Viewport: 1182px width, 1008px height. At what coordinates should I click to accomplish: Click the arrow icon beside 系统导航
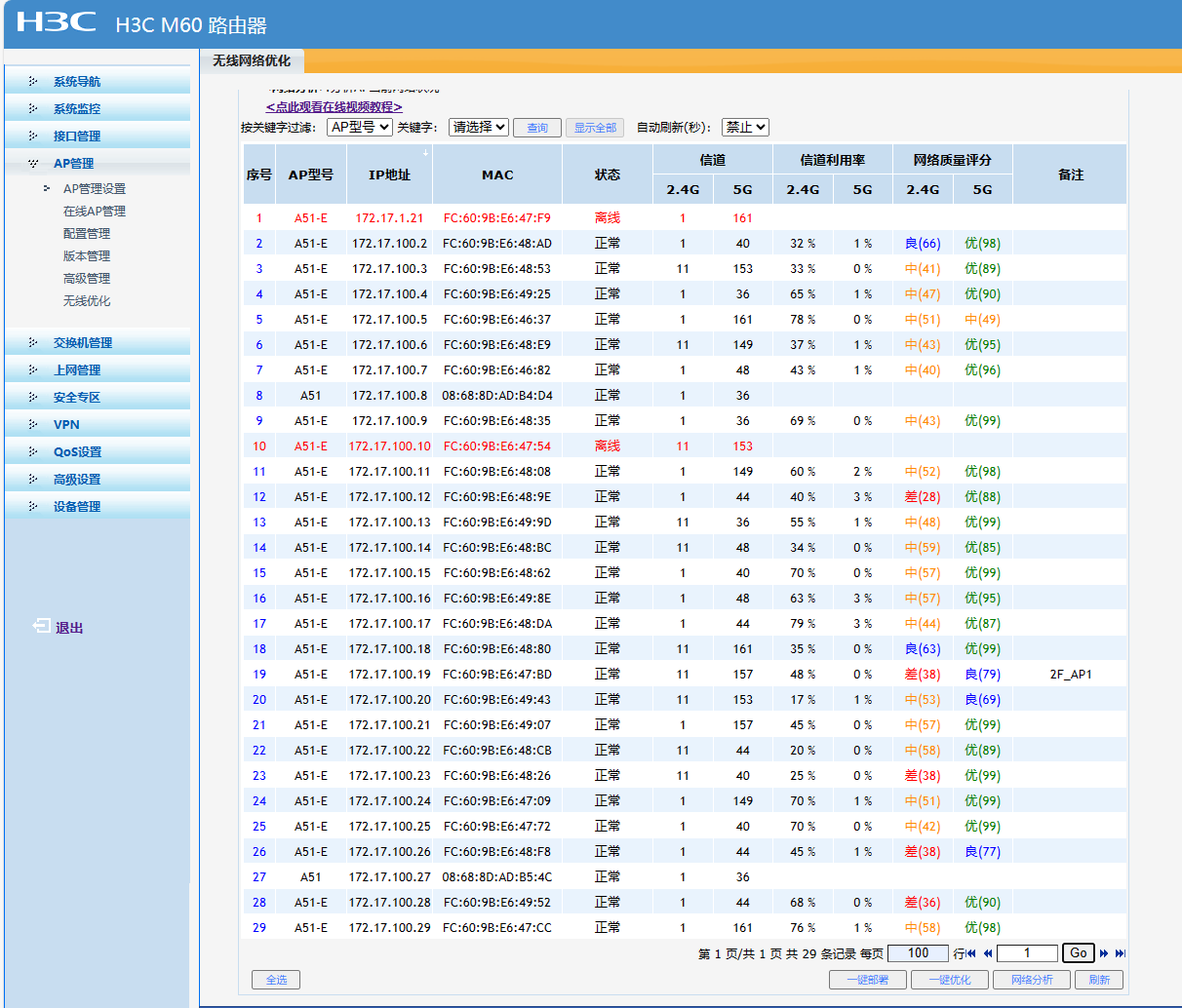tap(33, 82)
